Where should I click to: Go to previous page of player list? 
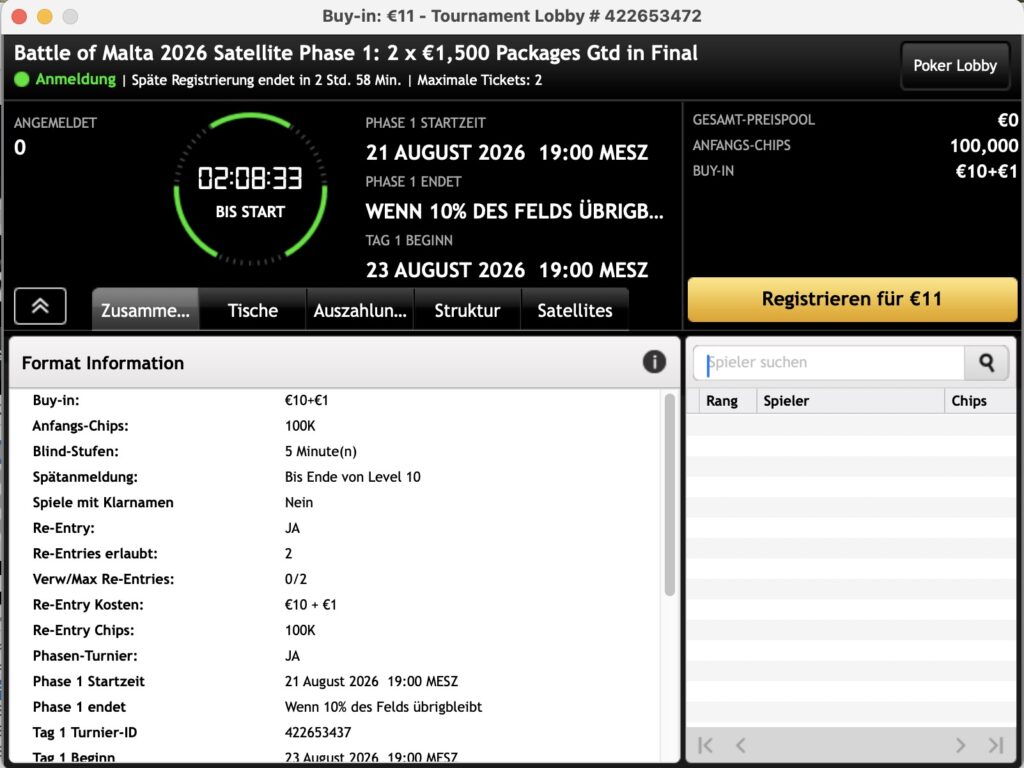741,745
